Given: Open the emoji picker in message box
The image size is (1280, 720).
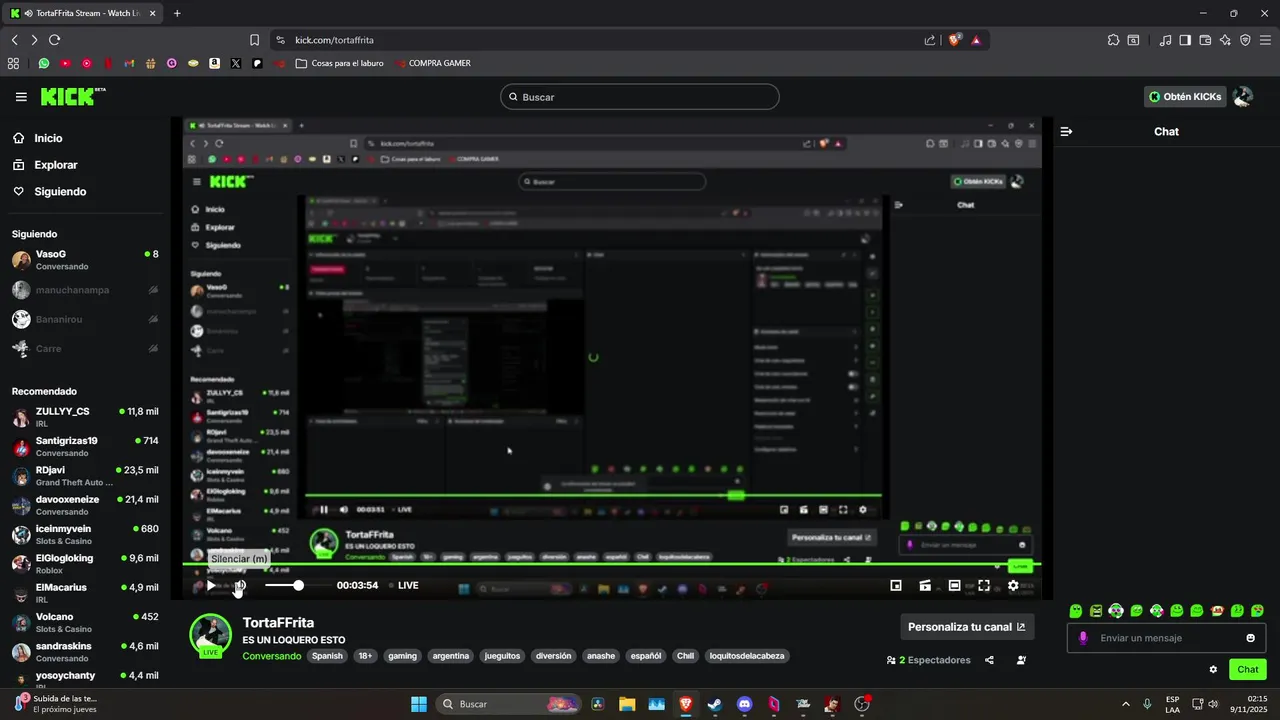Looking at the screenshot, I should (x=1250, y=638).
